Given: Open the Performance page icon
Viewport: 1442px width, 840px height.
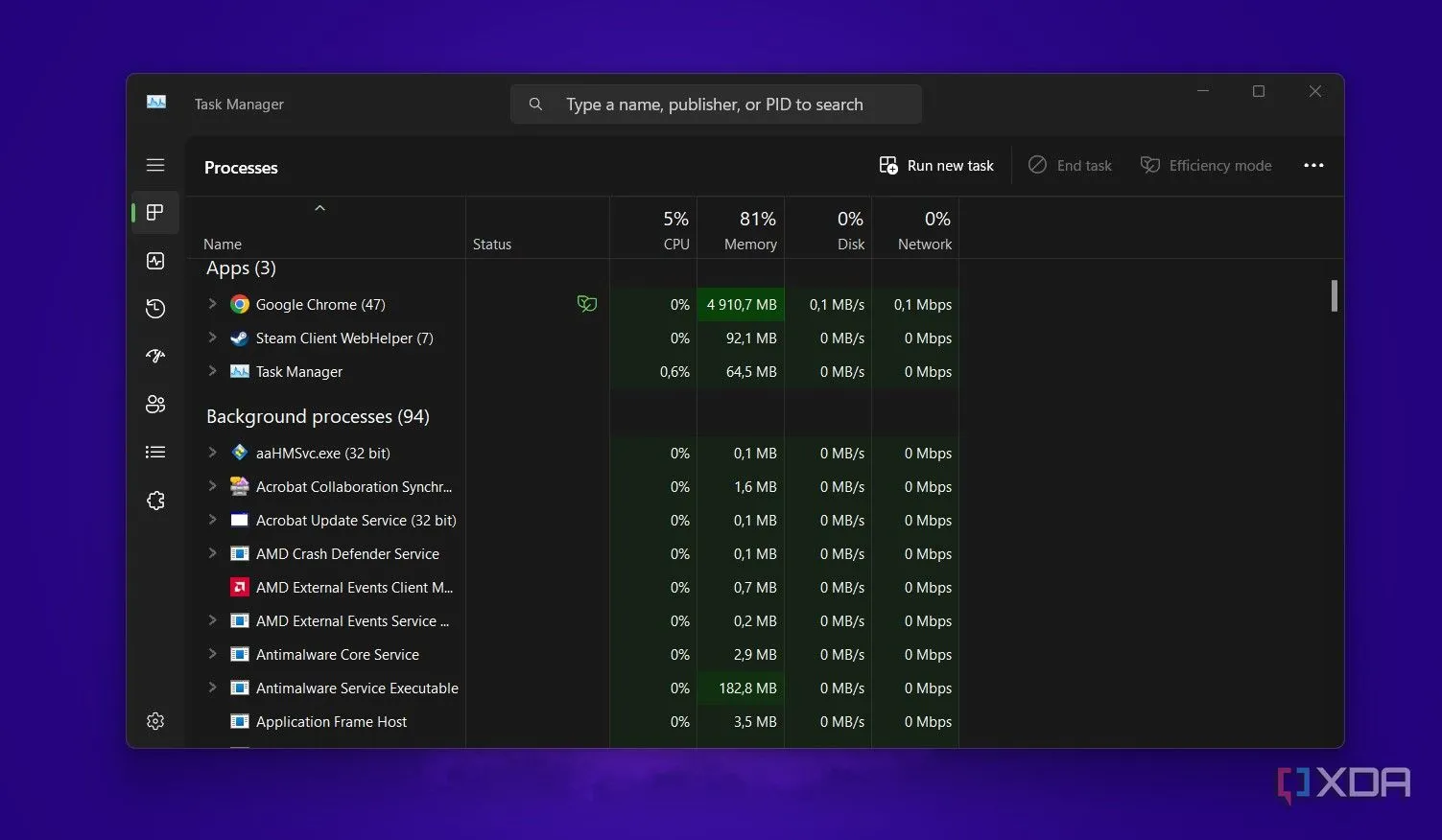Looking at the screenshot, I should tap(155, 261).
